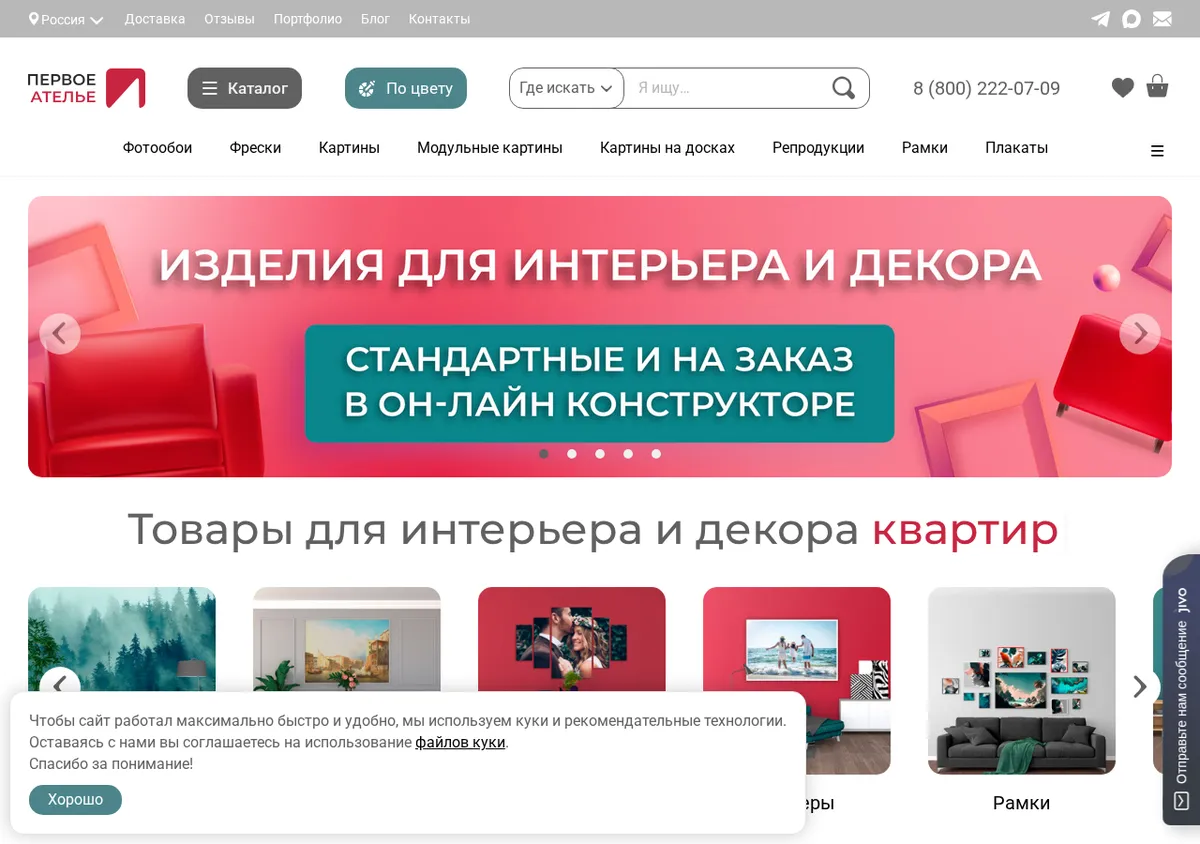The height and width of the screenshot is (844, 1200).
Task: Open the chat messenger icon in top bar
Action: [x=1131, y=19]
